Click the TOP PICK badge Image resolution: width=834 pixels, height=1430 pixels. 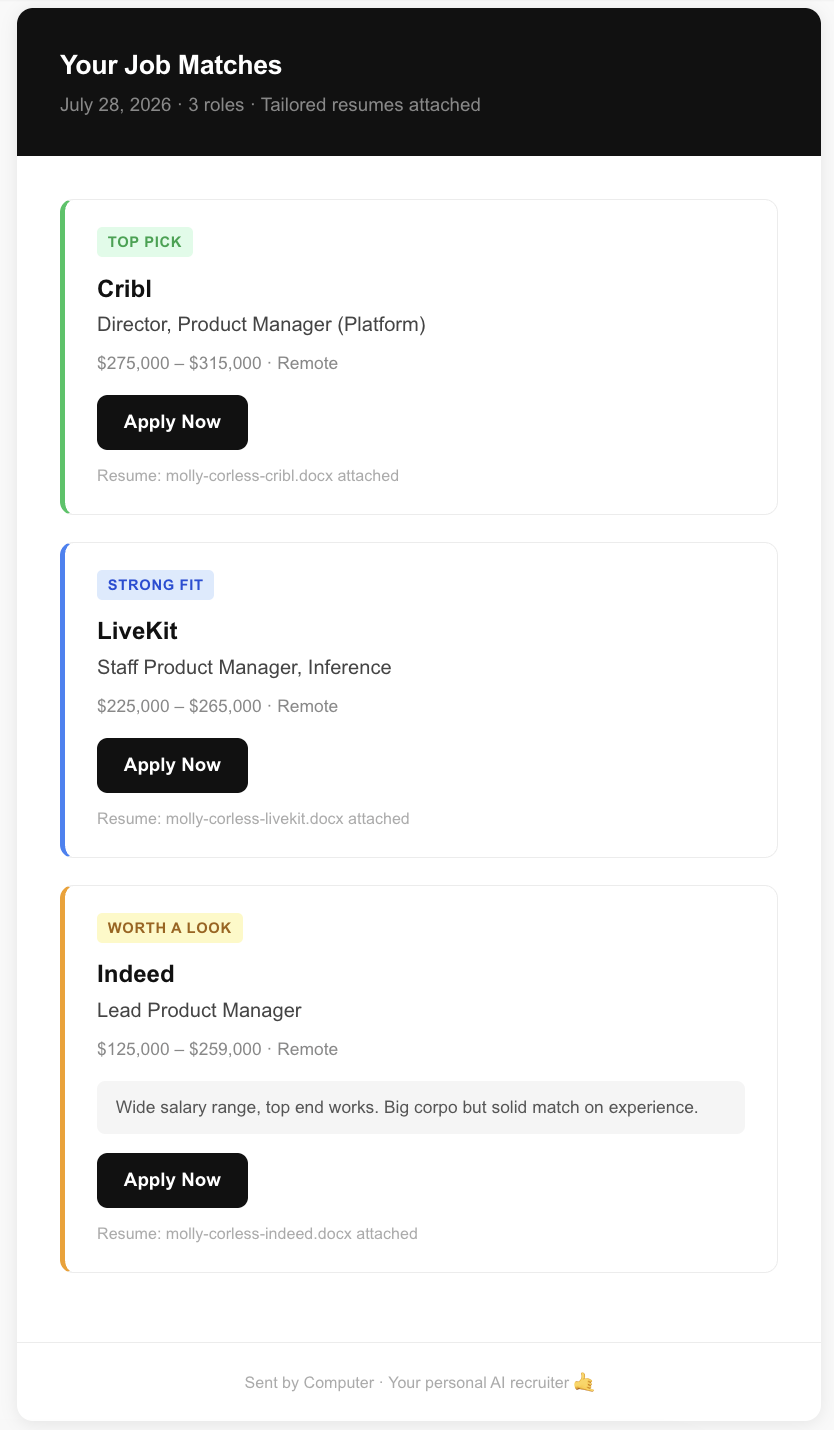145,242
